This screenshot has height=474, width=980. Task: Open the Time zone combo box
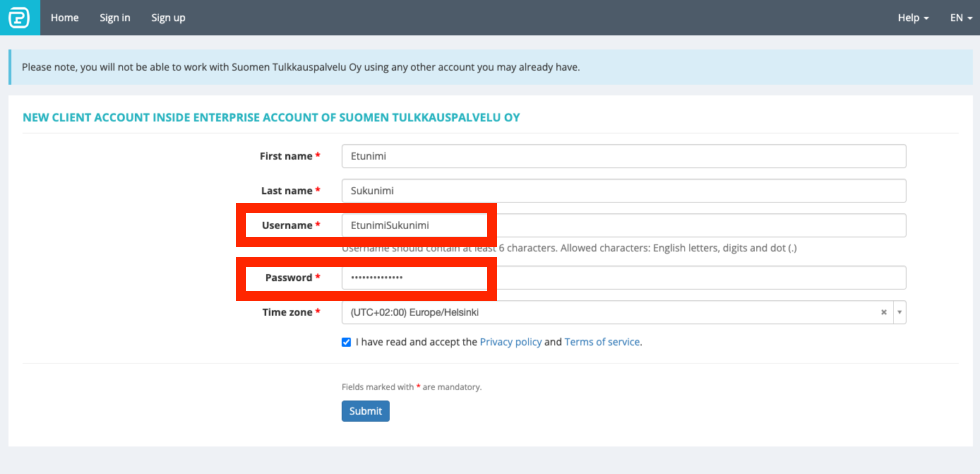tap(624, 312)
